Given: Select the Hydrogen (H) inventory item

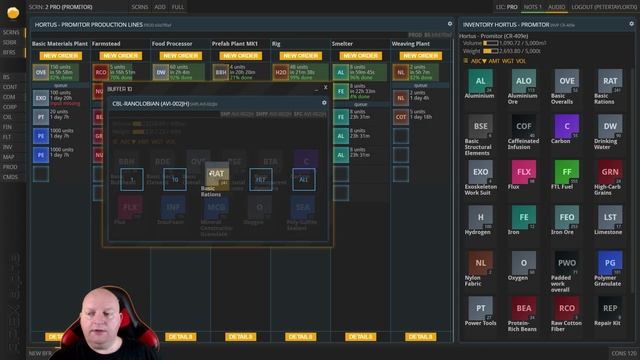Looking at the screenshot, I should pyautogui.click(x=480, y=217).
